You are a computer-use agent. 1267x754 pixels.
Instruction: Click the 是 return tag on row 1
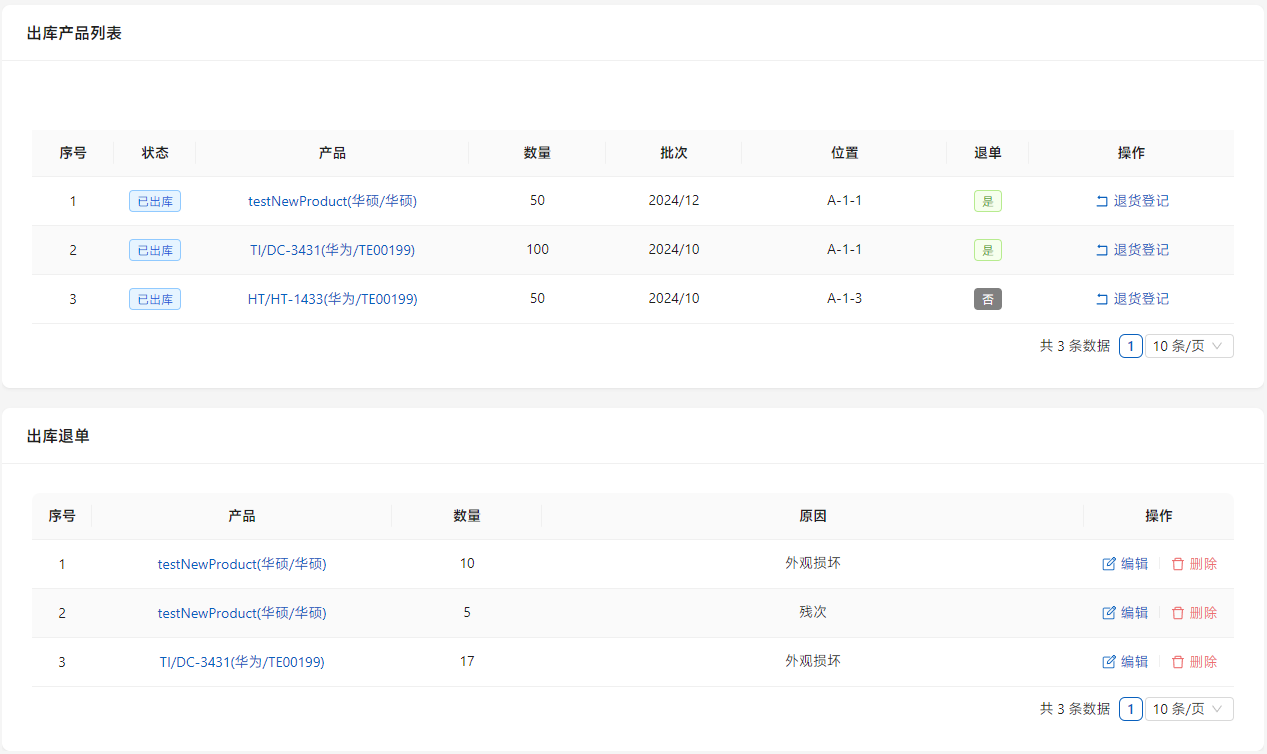click(987, 201)
